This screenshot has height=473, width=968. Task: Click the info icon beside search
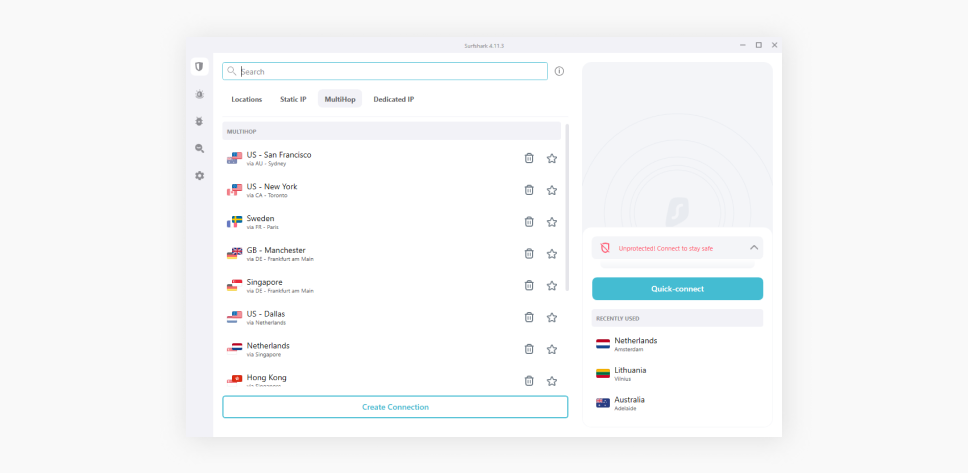[x=559, y=71]
